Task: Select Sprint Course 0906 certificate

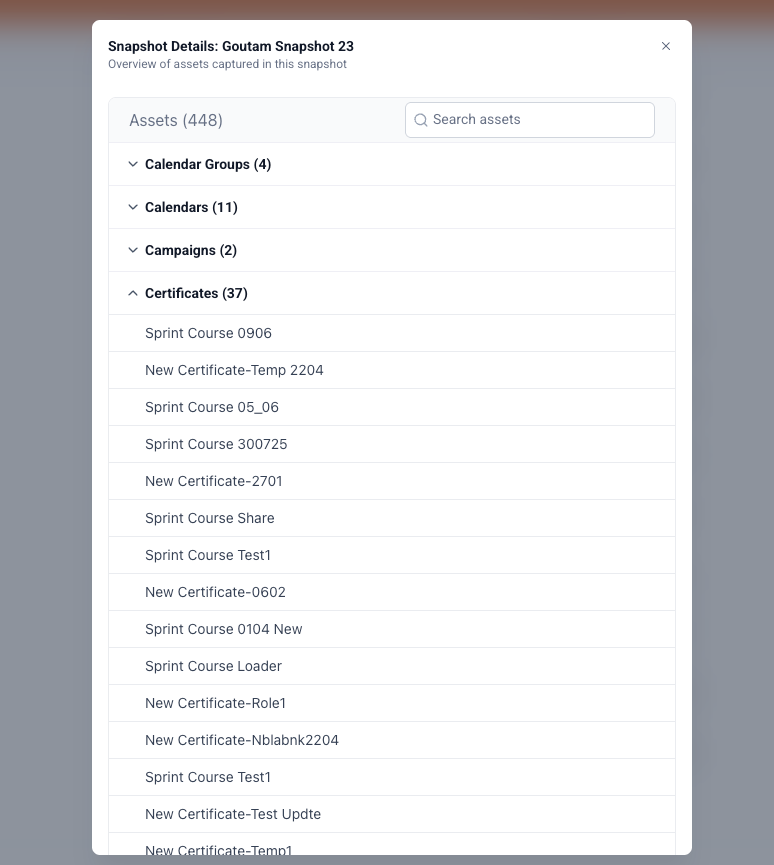Action: click(x=208, y=333)
